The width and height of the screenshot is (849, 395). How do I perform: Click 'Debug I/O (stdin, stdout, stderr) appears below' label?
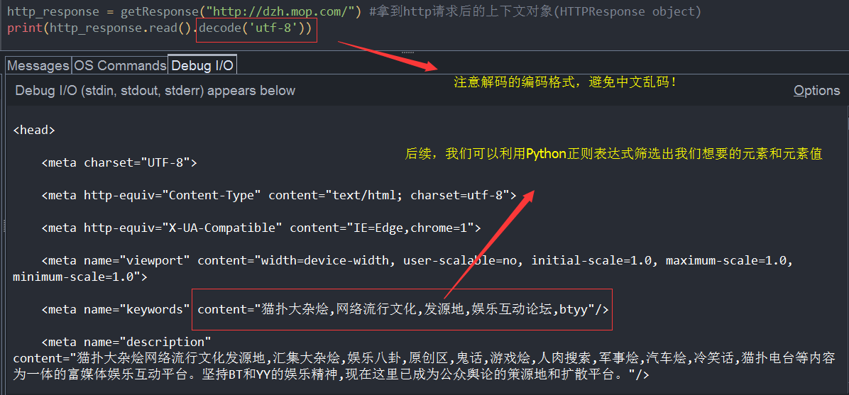coord(155,90)
